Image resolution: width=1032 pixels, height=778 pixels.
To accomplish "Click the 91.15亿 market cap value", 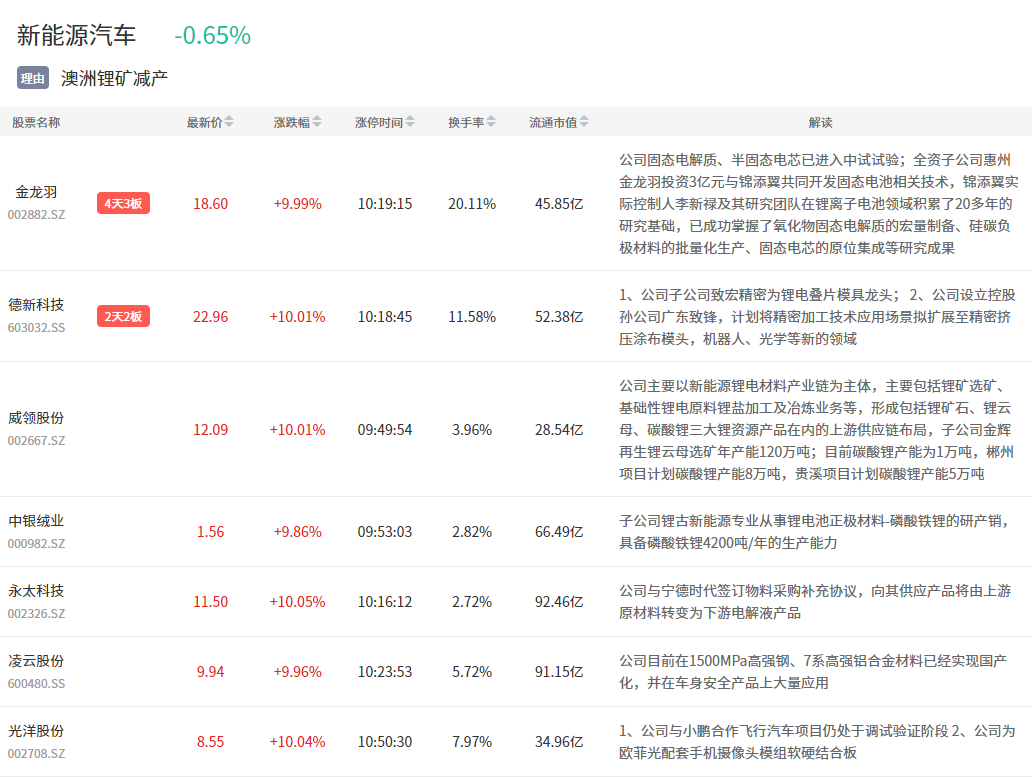I will (559, 672).
